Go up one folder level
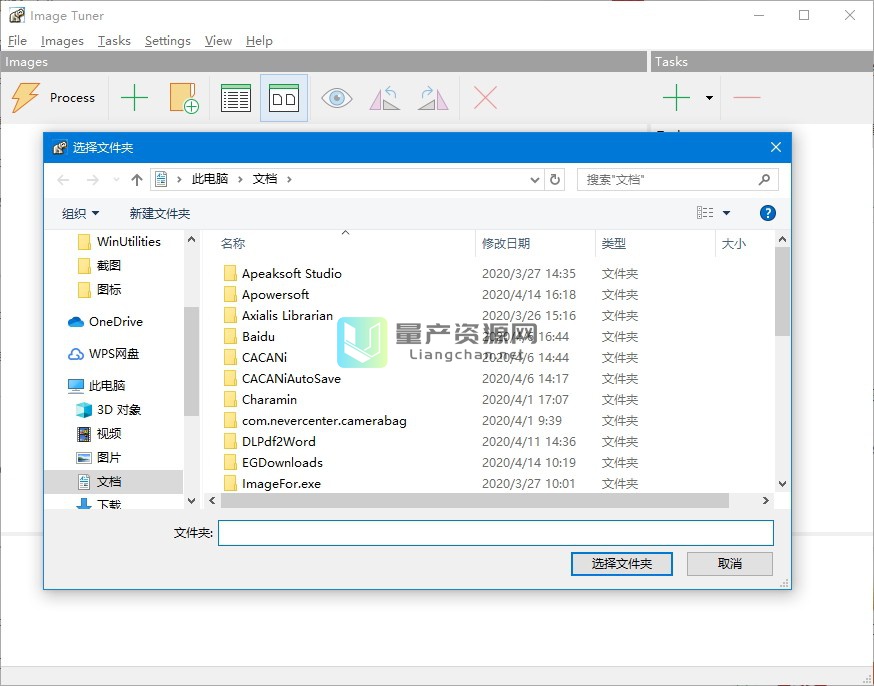Viewport: 874px width, 686px height. (137, 179)
